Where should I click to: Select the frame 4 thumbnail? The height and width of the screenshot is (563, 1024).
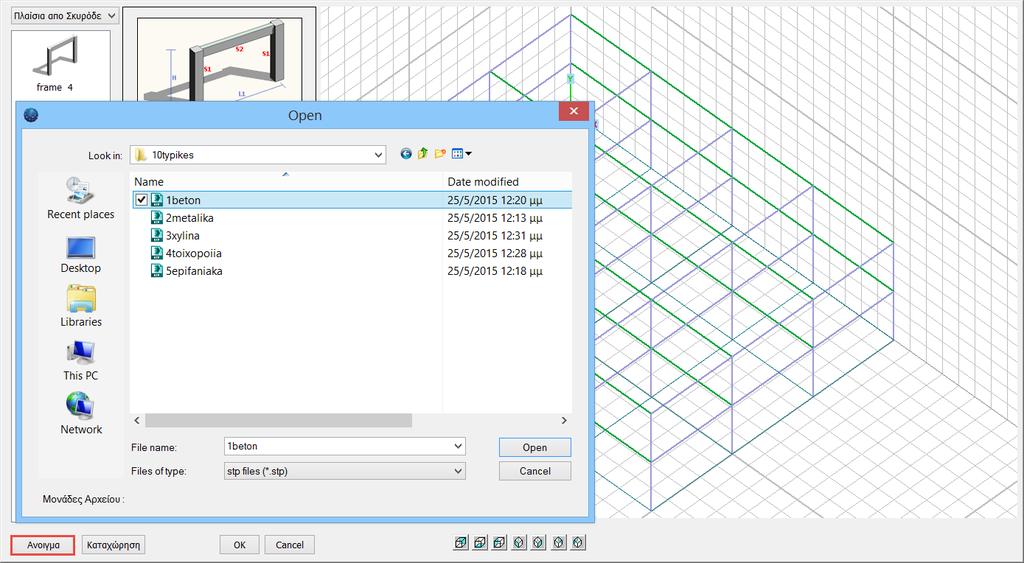pyautogui.click(x=55, y=64)
